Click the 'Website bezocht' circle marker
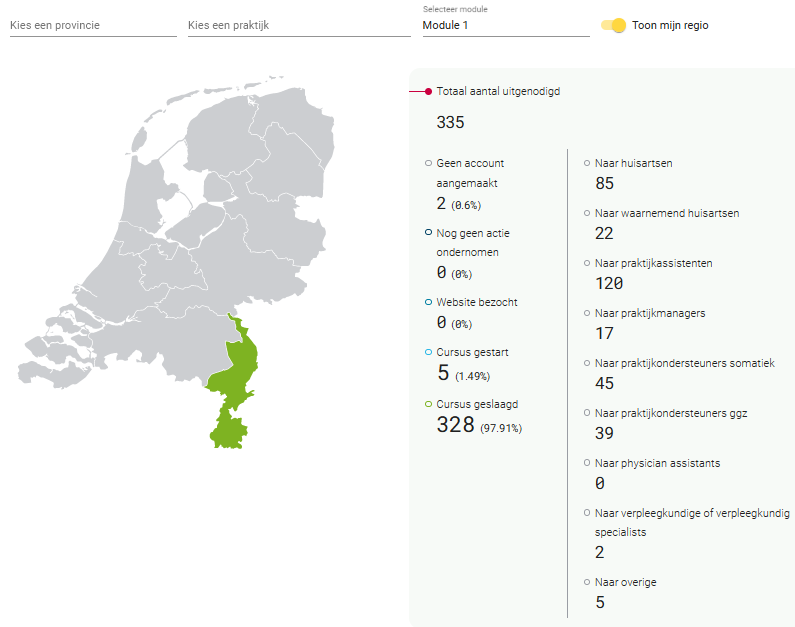 (428, 302)
